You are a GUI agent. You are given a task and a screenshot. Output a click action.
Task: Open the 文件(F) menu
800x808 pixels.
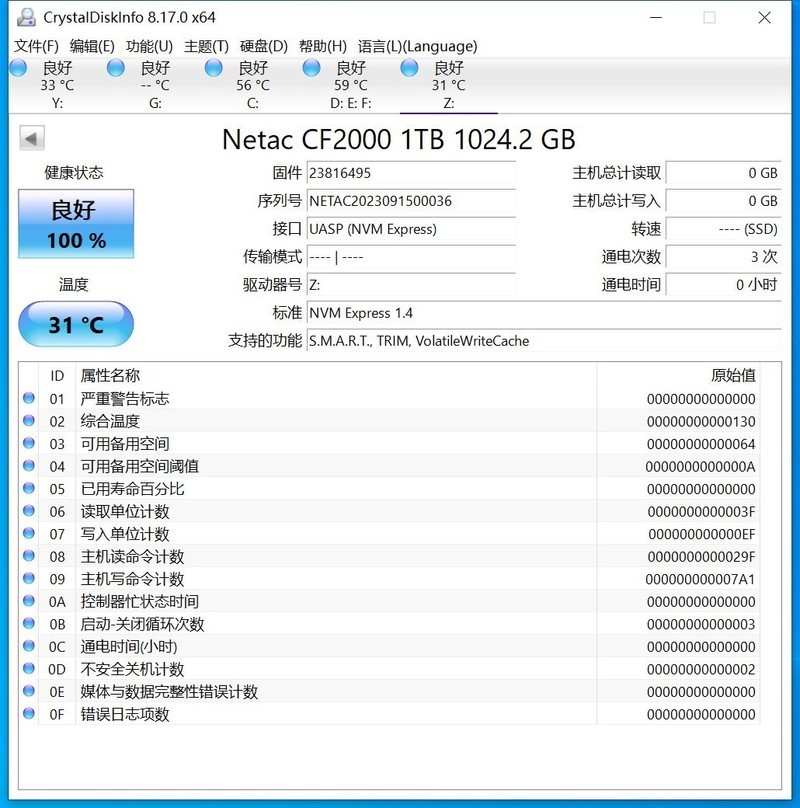[x=35, y=46]
